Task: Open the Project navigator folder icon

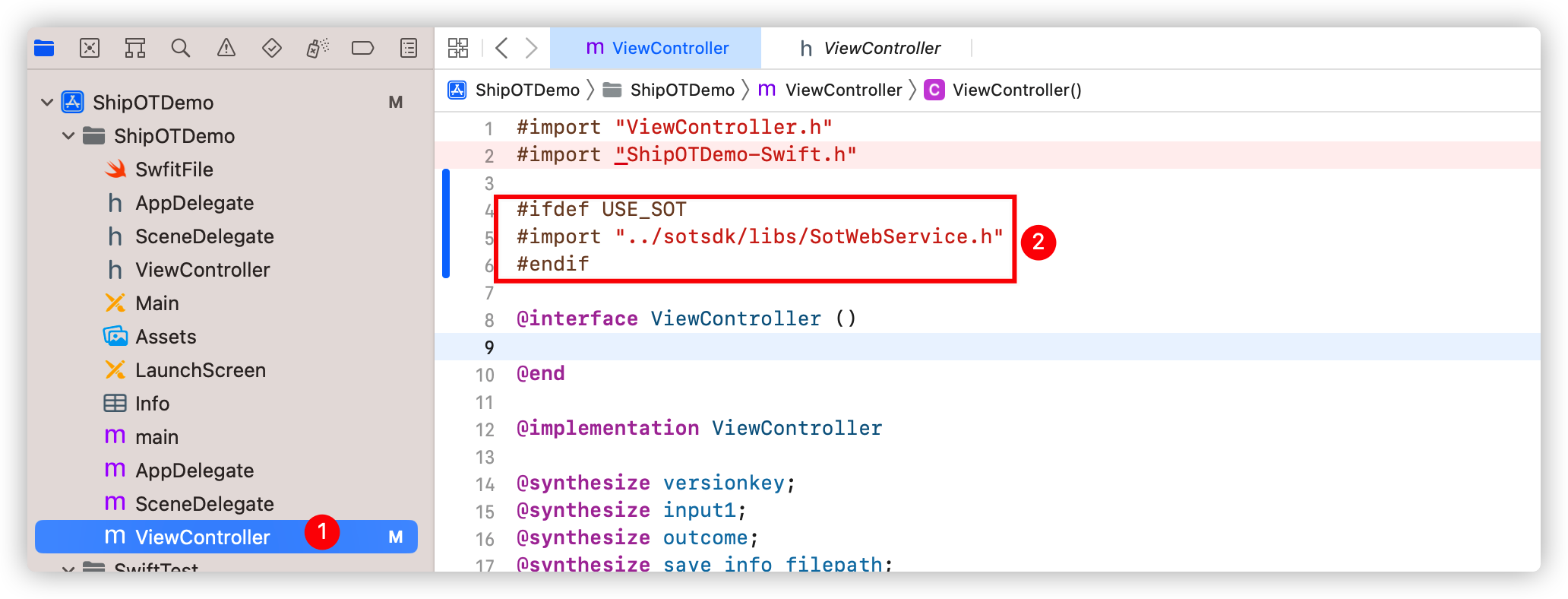Action: [x=44, y=49]
